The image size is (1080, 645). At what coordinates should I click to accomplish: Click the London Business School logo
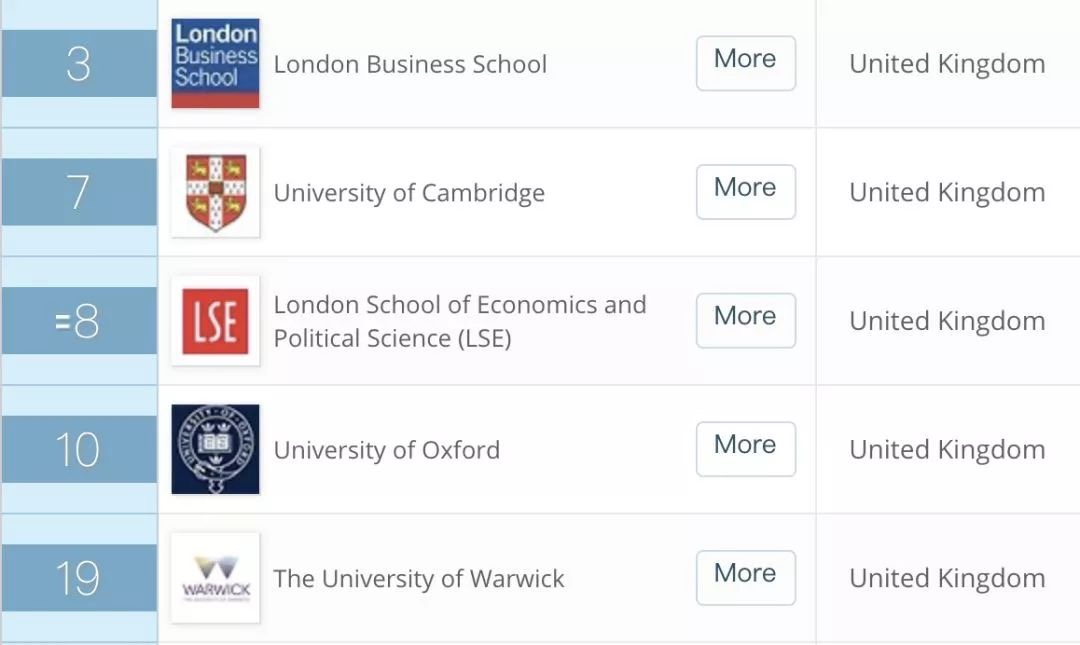click(x=215, y=63)
